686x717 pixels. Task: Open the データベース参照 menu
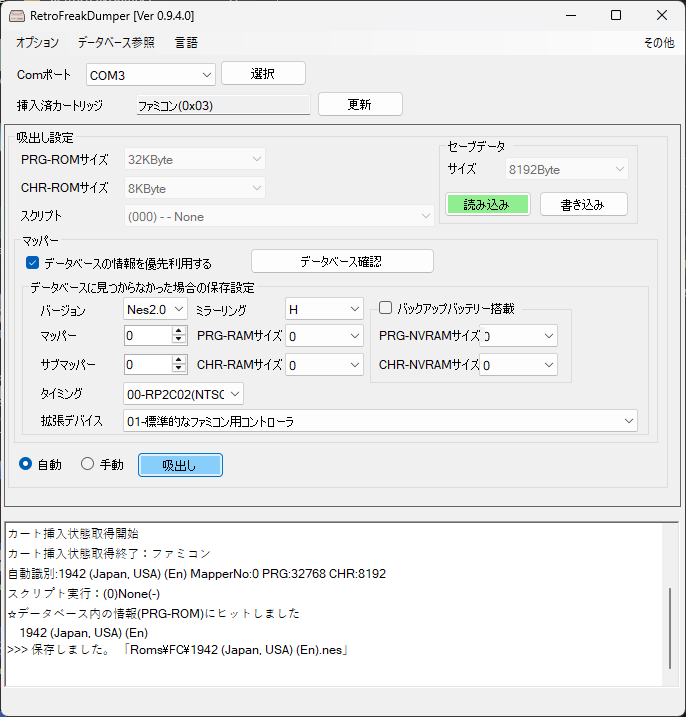(x=116, y=43)
